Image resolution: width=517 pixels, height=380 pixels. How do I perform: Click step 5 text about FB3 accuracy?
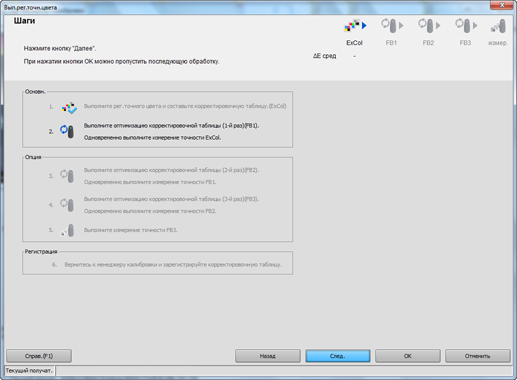click(x=130, y=230)
